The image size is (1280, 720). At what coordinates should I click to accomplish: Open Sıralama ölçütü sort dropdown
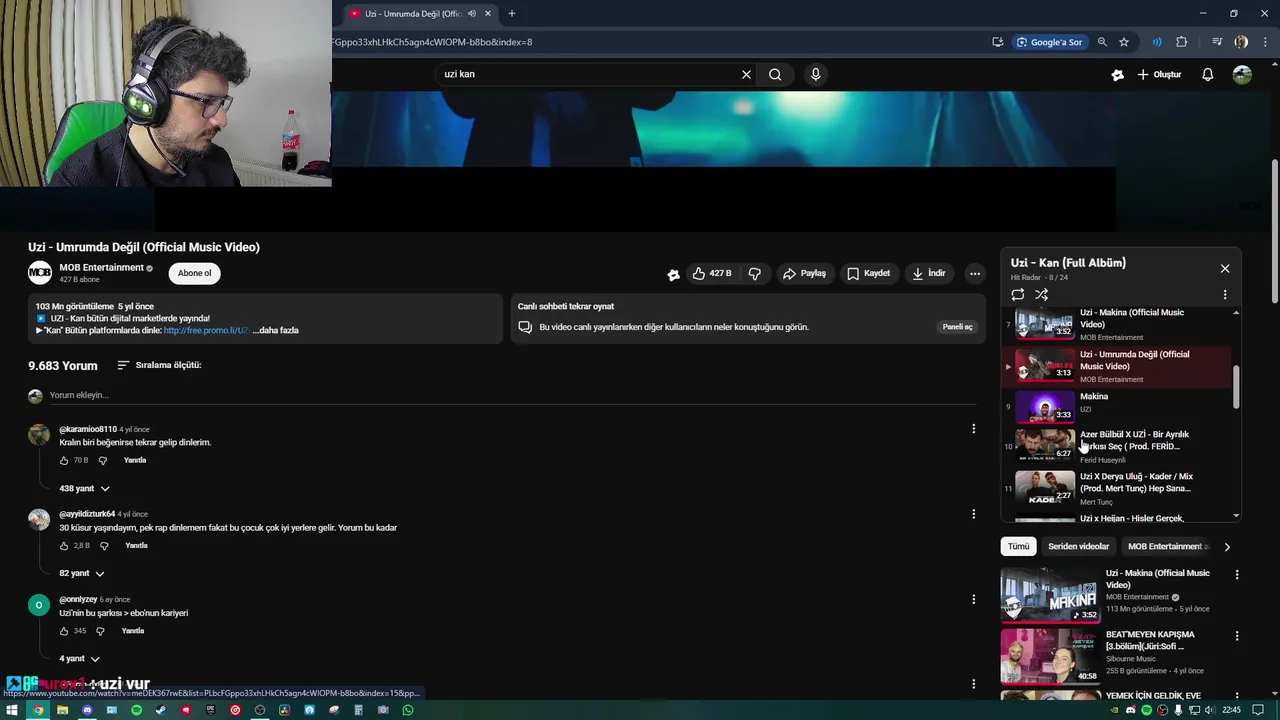click(x=159, y=365)
